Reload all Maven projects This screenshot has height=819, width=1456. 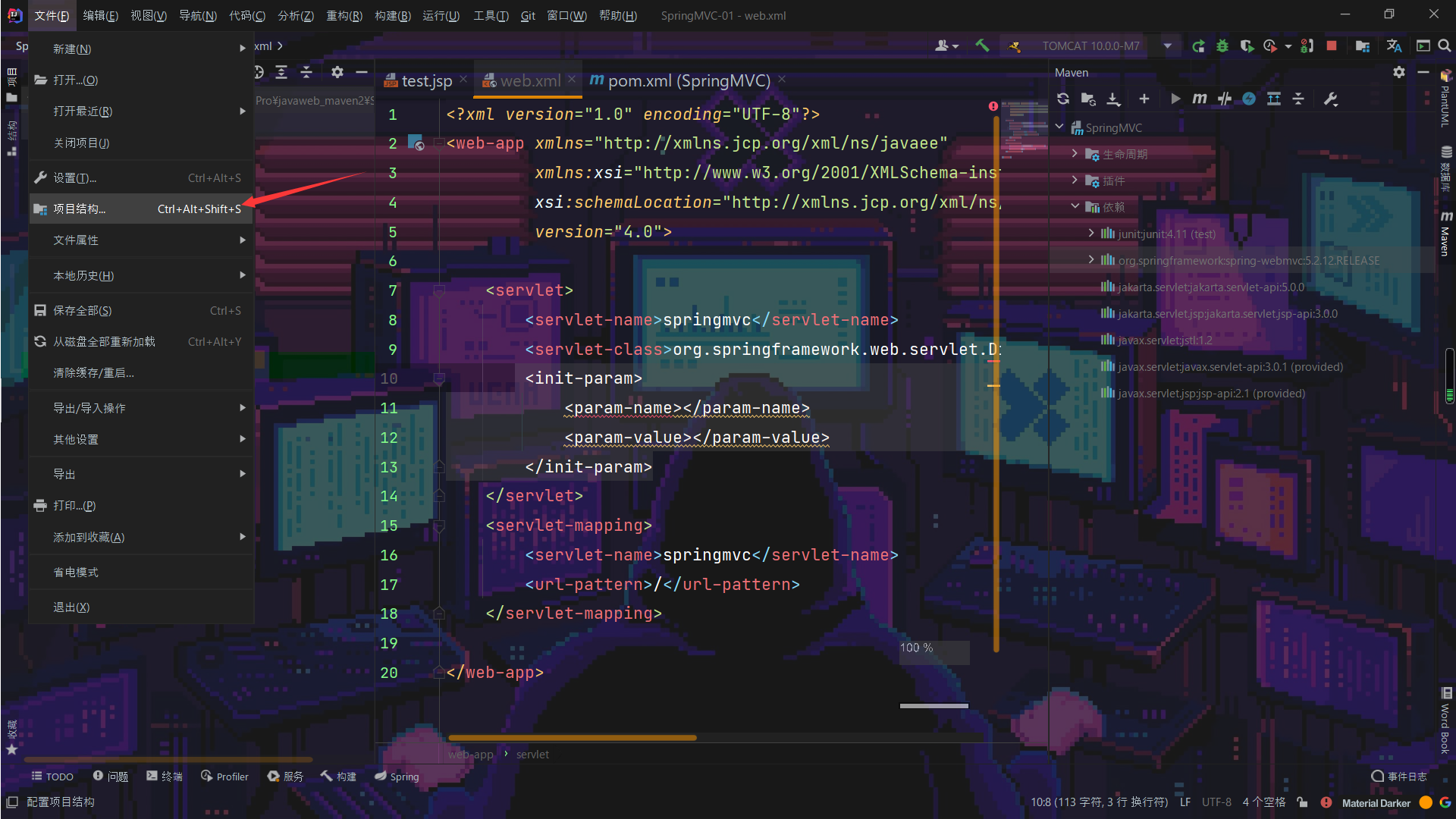point(1062,99)
